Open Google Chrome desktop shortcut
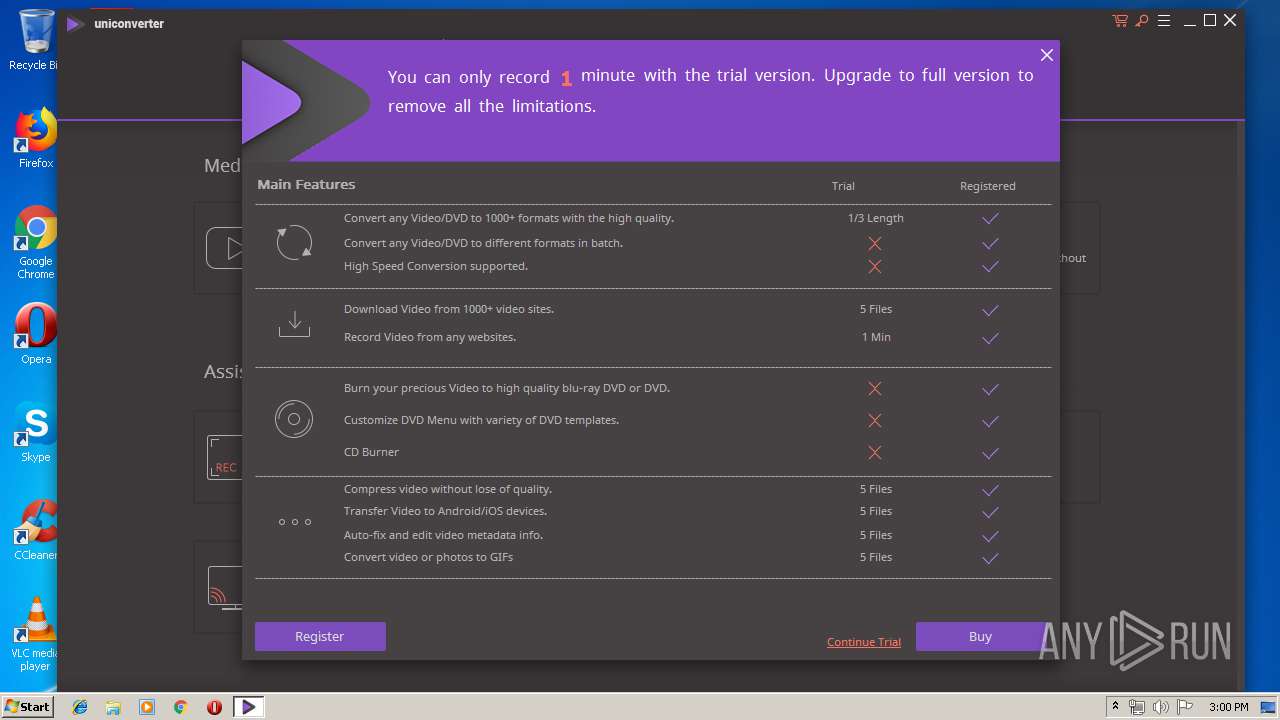This screenshot has width=1280, height=720. pyautogui.click(x=36, y=243)
